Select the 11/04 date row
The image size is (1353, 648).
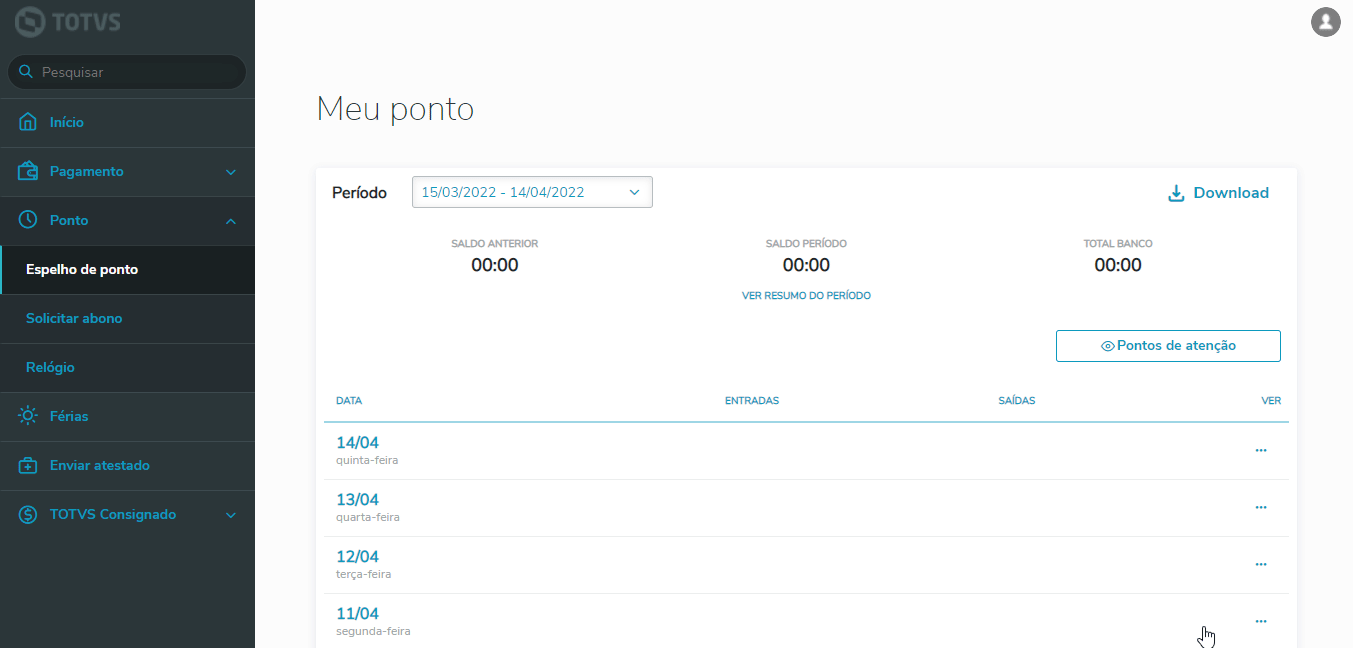click(806, 621)
